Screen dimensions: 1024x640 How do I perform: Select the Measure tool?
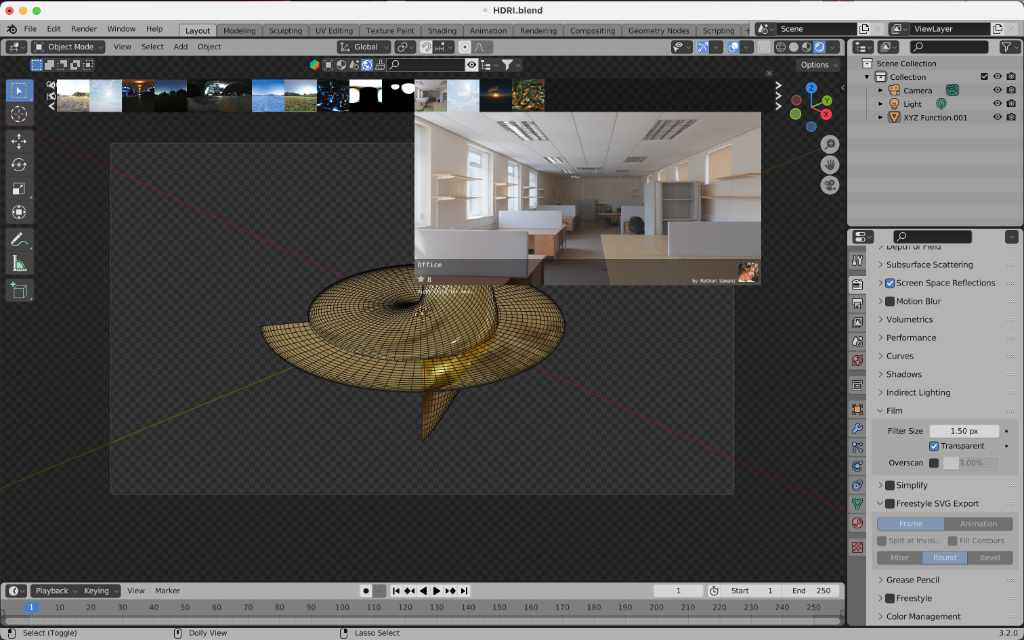coord(19,264)
